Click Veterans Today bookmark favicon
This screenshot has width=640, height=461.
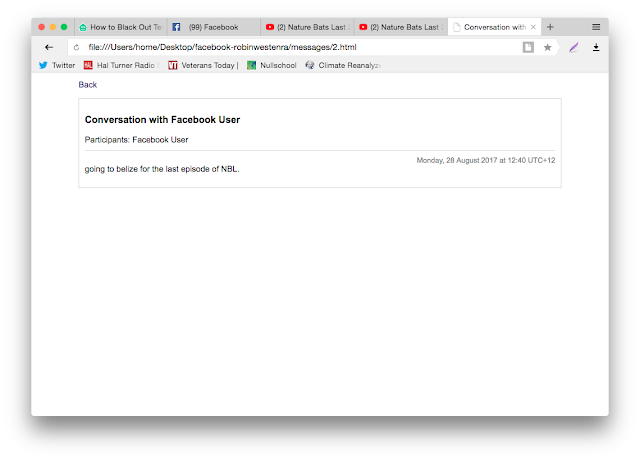[173, 65]
